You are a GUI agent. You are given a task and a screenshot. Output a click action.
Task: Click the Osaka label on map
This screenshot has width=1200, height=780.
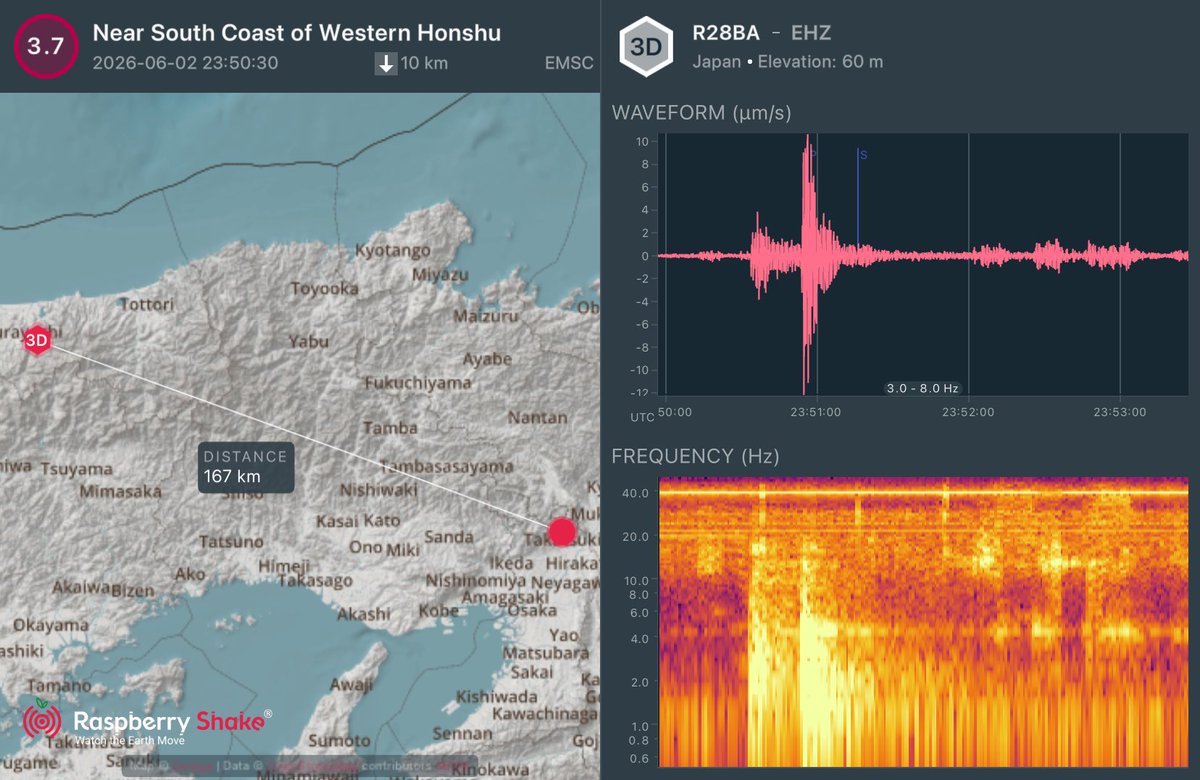click(532, 610)
